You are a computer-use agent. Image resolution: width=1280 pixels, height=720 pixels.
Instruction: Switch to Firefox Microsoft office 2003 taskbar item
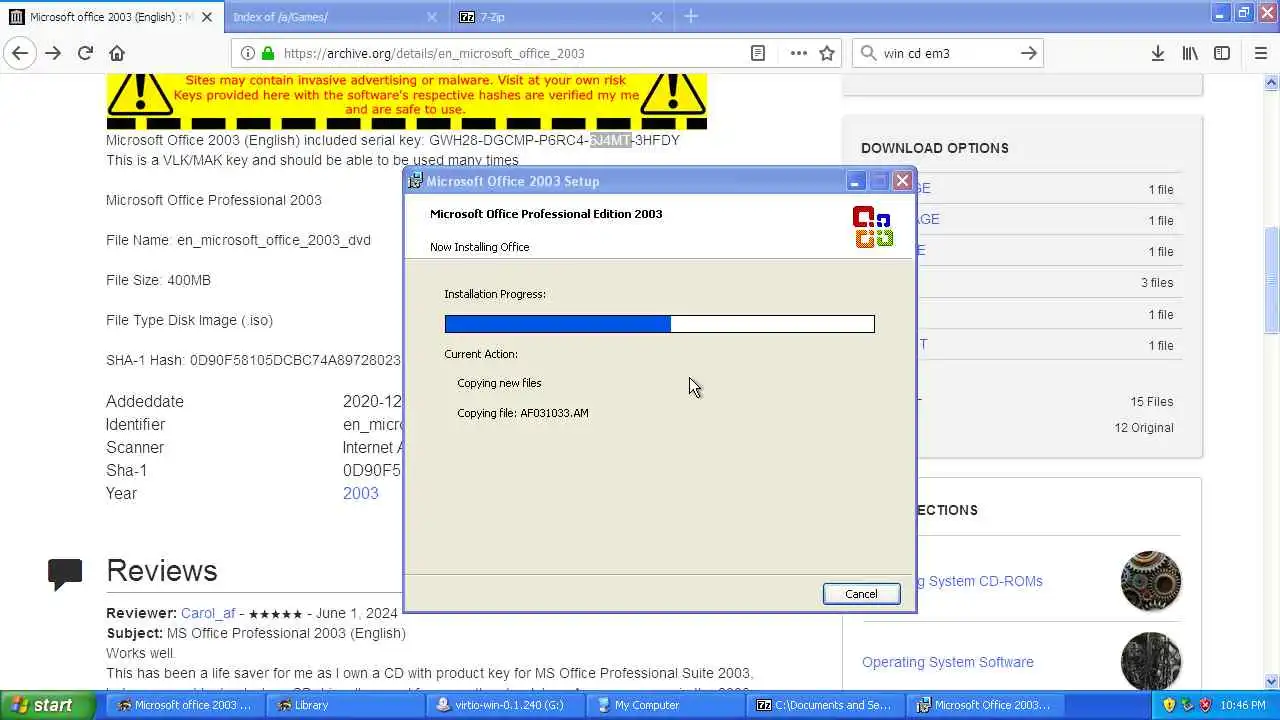click(x=187, y=705)
